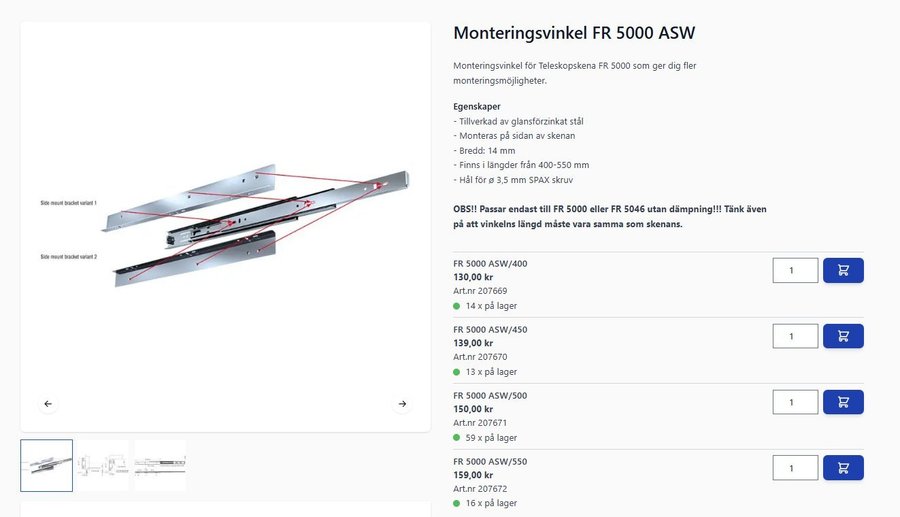
Task: Show the previous product image
Action: [x=48, y=404]
